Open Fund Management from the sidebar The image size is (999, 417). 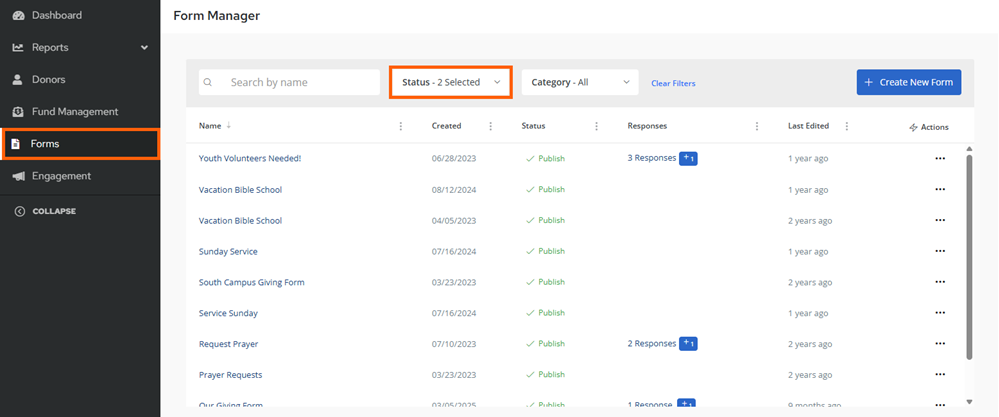pos(75,111)
